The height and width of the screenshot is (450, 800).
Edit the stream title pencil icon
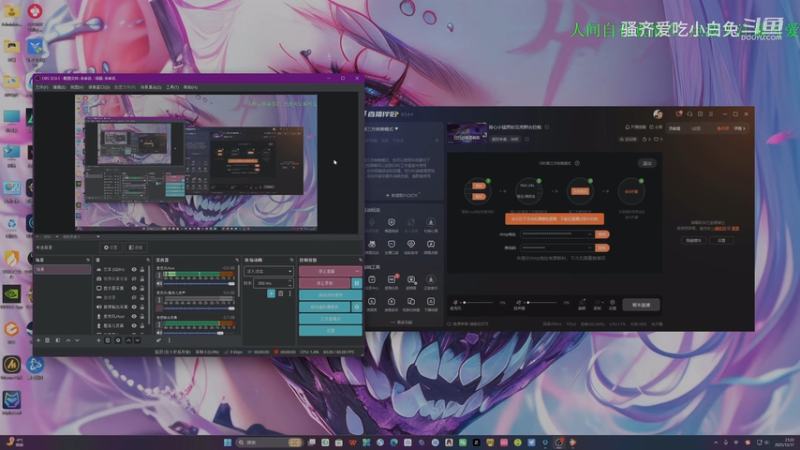(547, 127)
